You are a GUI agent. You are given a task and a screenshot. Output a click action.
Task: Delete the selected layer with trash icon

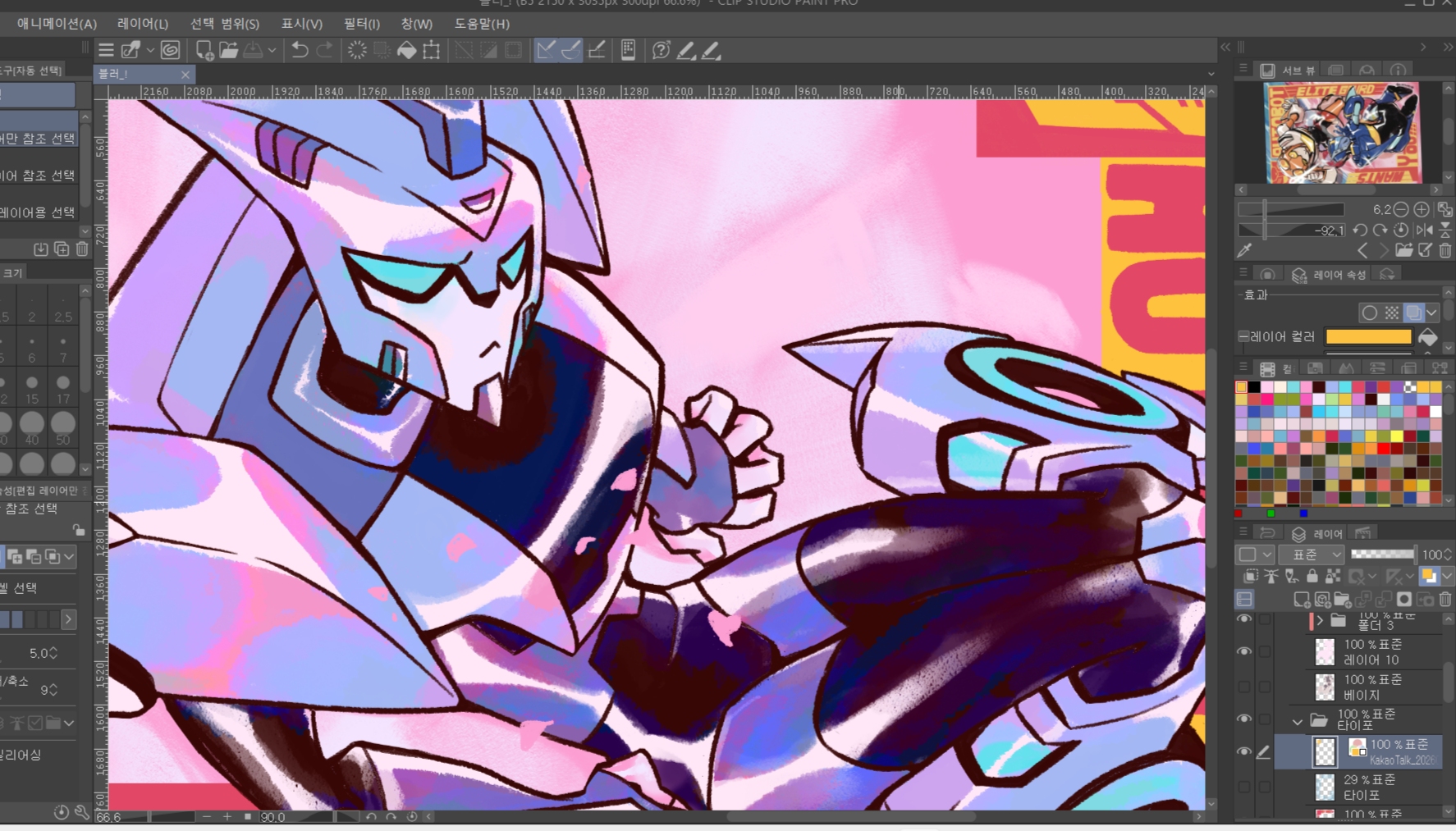pos(1445,600)
